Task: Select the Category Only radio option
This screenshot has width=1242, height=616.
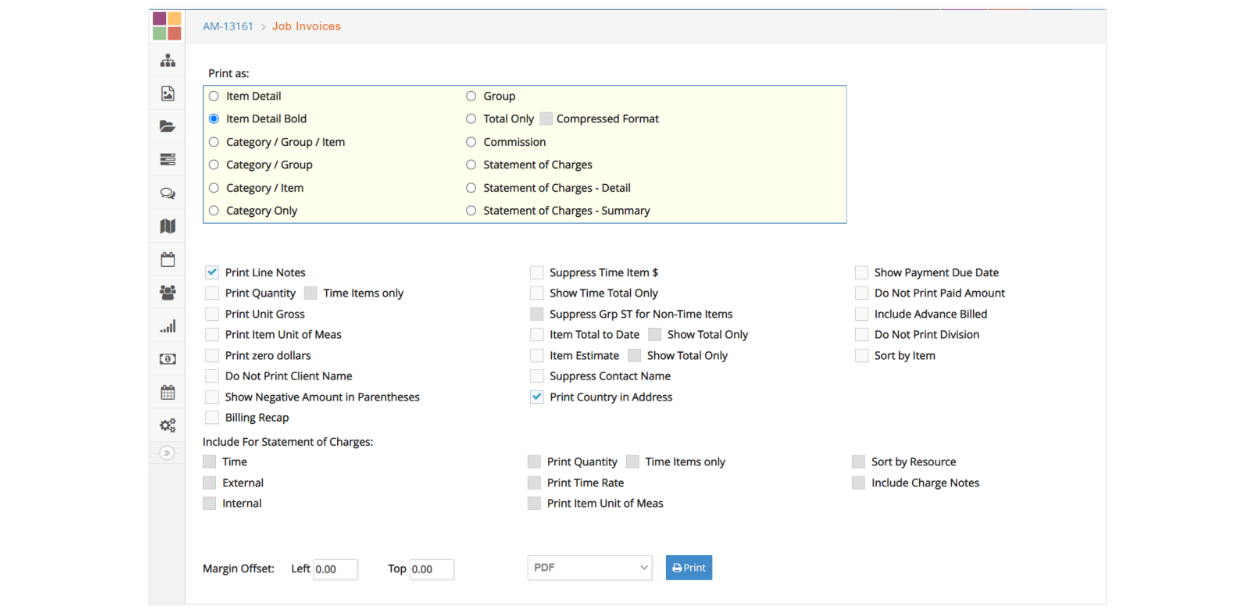Action: [x=214, y=211]
